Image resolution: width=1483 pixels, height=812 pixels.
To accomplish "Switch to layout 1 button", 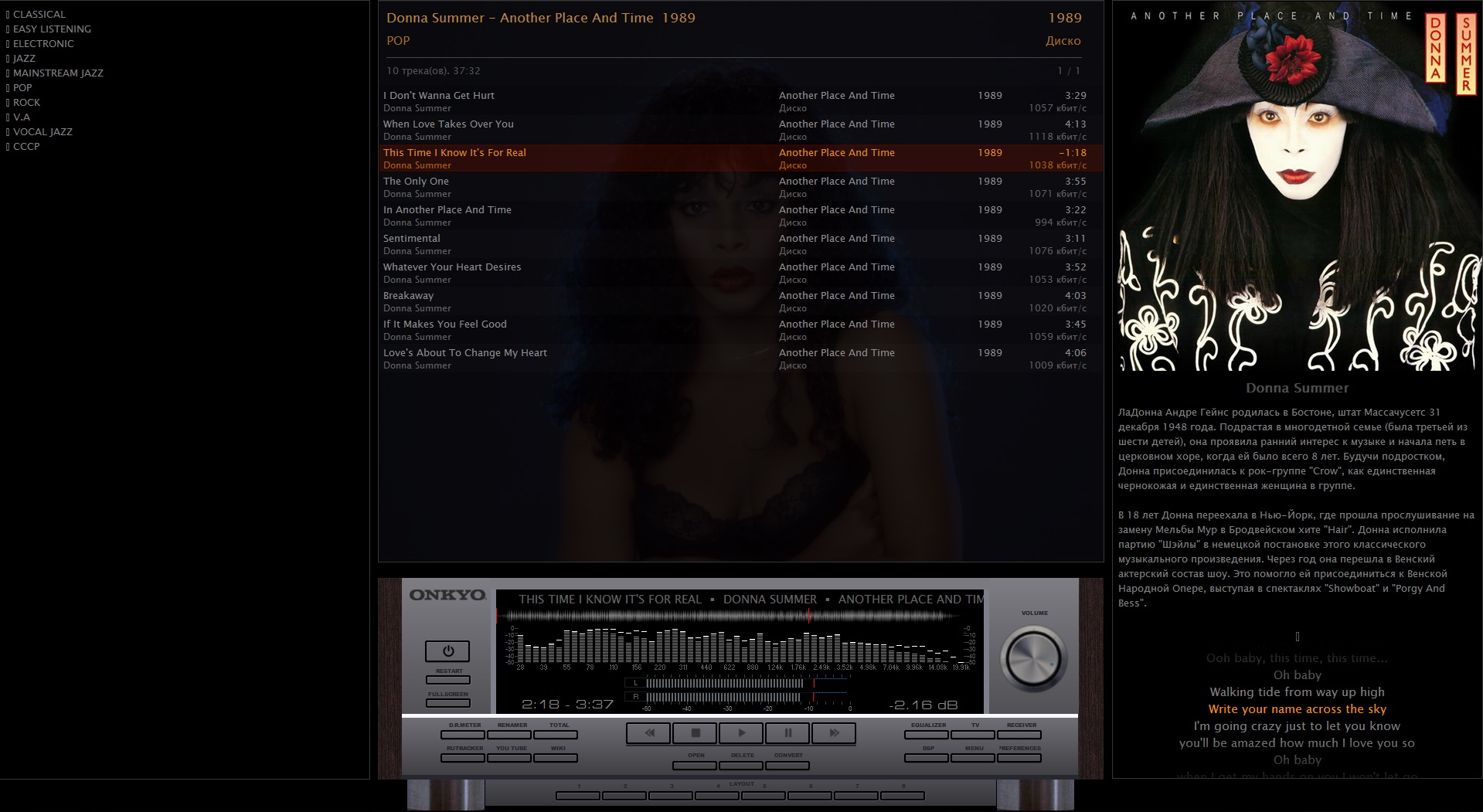I will pyautogui.click(x=578, y=796).
